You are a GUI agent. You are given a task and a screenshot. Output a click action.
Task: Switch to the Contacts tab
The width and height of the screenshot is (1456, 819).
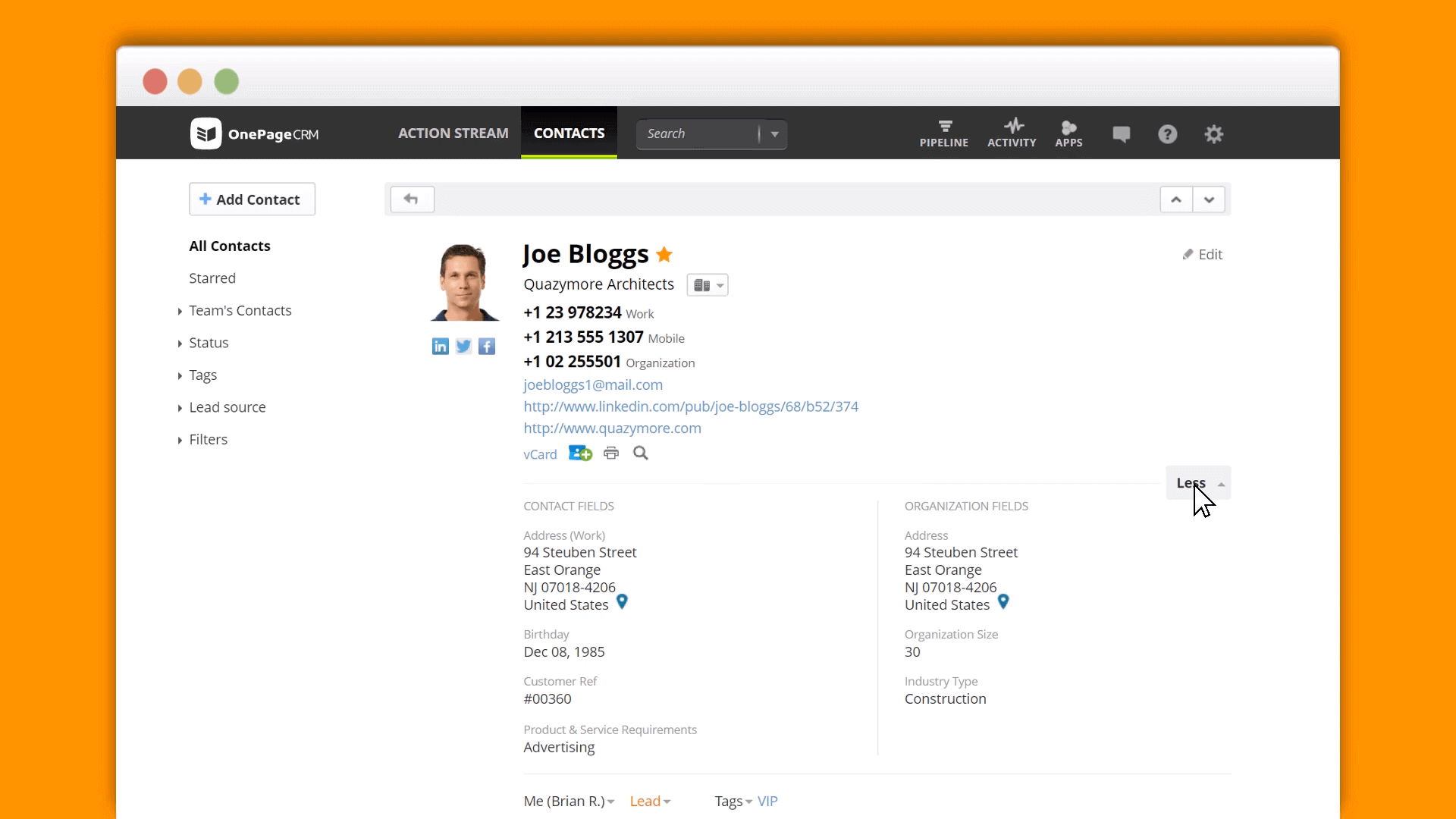(x=568, y=133)
